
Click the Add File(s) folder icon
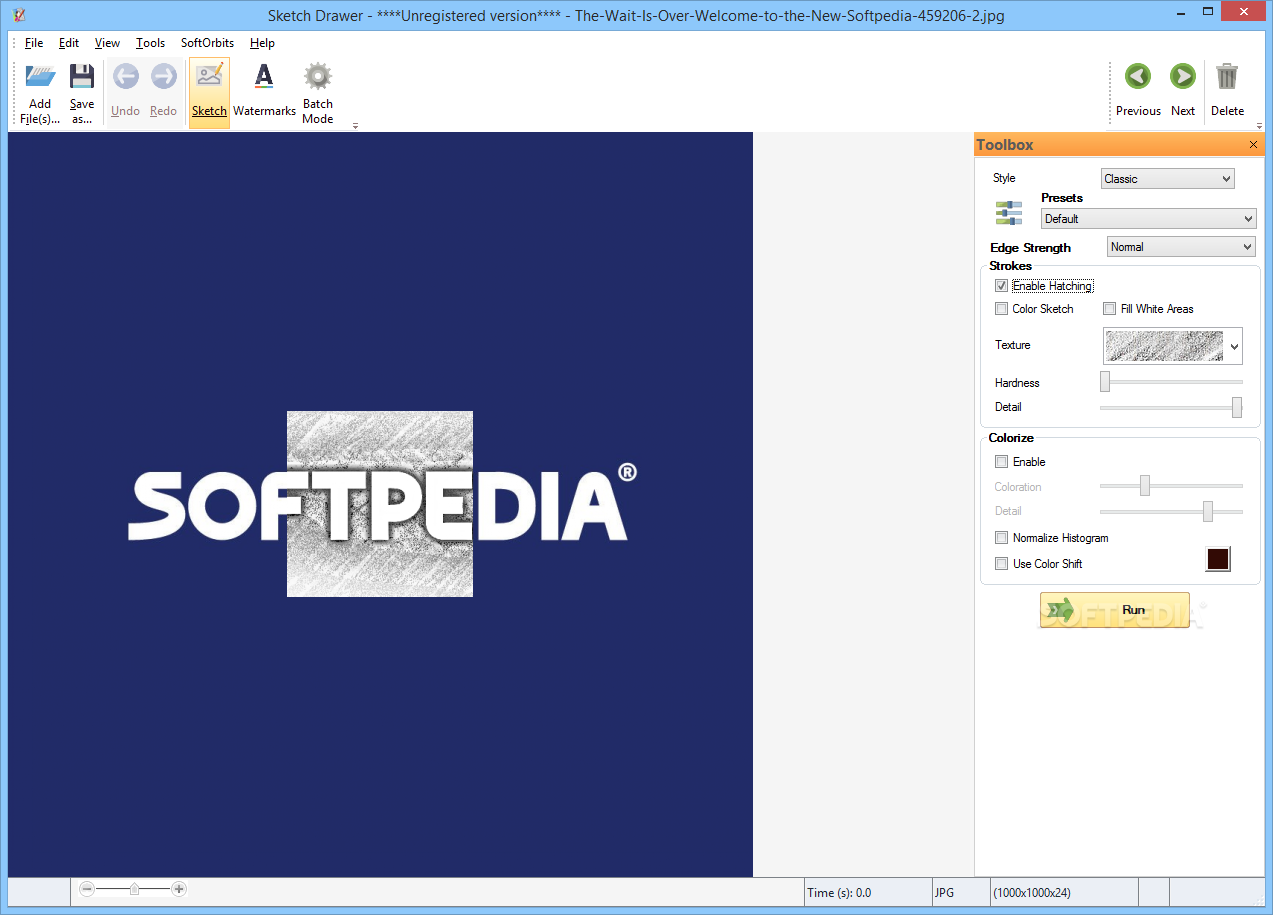pyautogui.click(x=40, y=78)
